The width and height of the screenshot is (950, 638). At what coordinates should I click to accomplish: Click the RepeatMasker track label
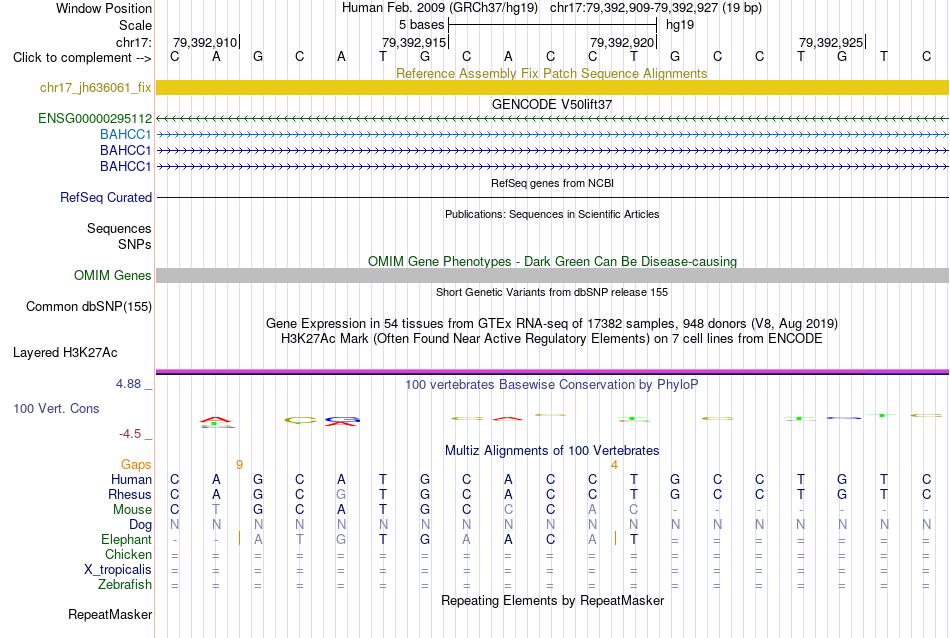[x=110, y=614]
